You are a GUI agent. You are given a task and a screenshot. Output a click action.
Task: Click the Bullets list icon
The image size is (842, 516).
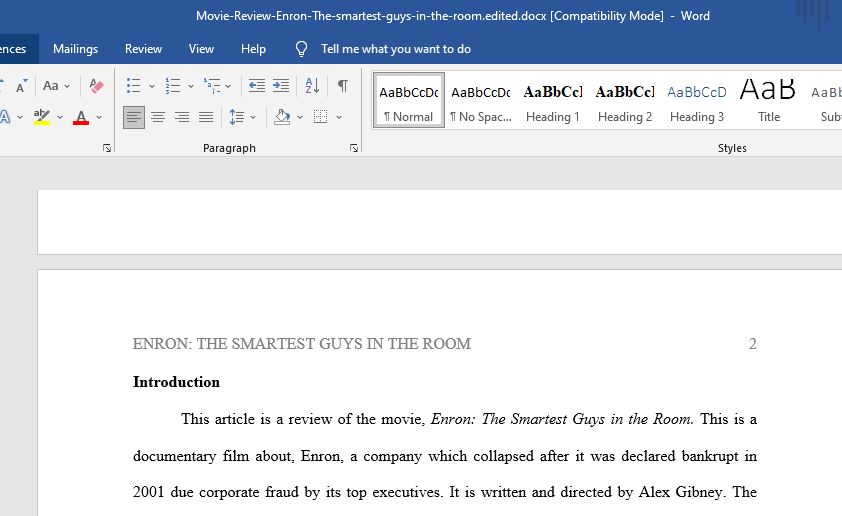[133, 85]
